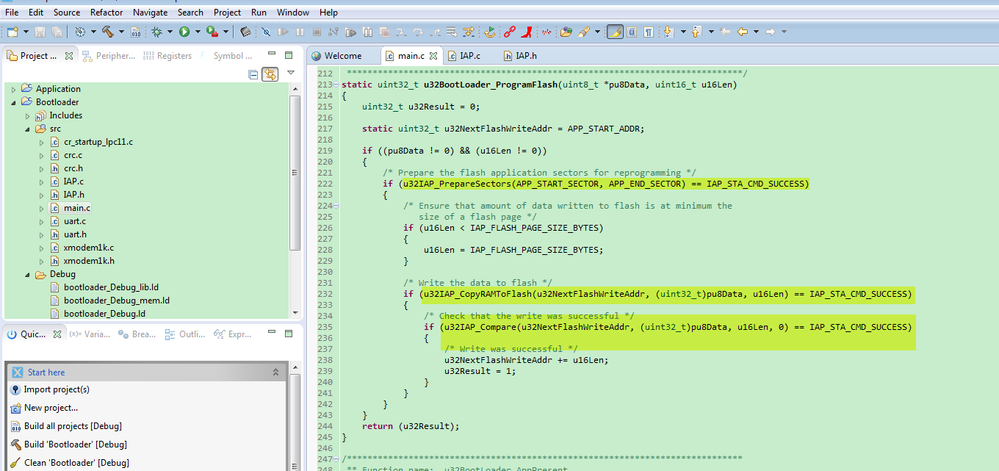Click the red chain link toolbar icon

pos(510,32)
